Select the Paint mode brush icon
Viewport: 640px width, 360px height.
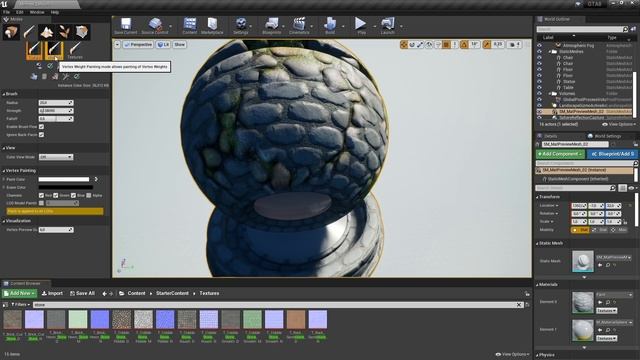pyautogui.click(x=29, y=32)
